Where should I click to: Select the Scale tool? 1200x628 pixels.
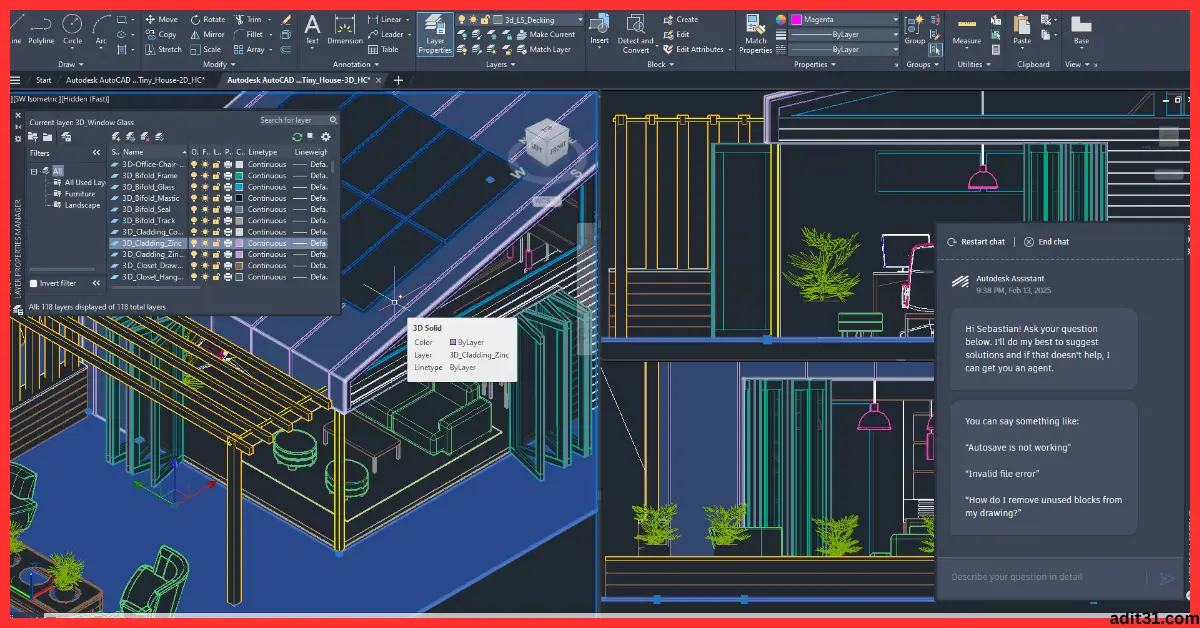click(205, 49)
